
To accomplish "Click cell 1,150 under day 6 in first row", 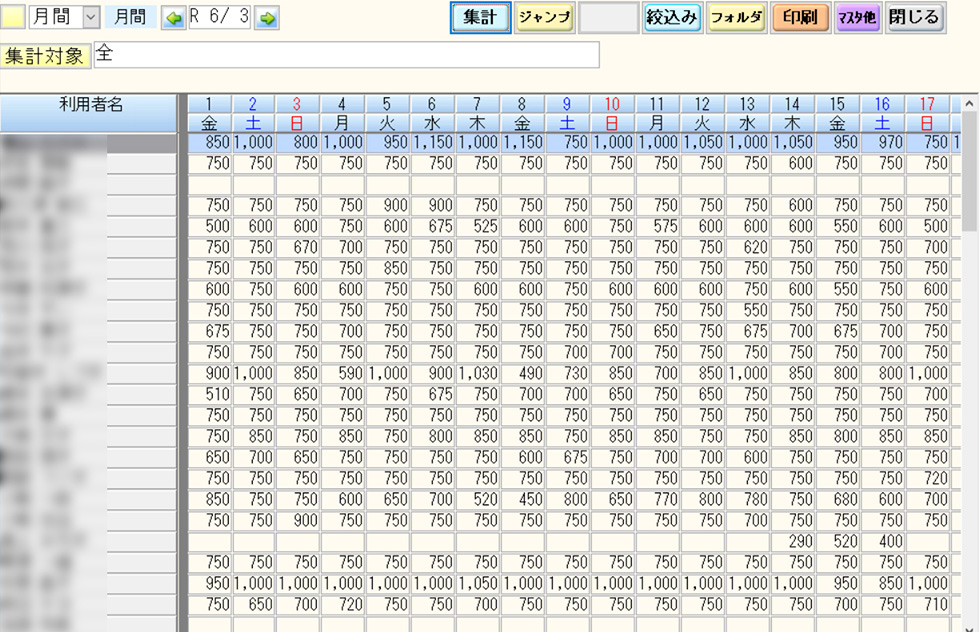I will tap(432, 143).
